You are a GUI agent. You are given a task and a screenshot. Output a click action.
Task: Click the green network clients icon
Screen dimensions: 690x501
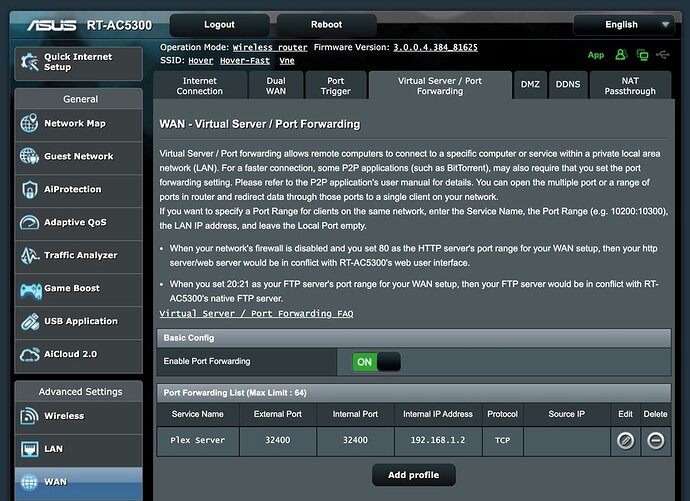(x=642, y=55)
